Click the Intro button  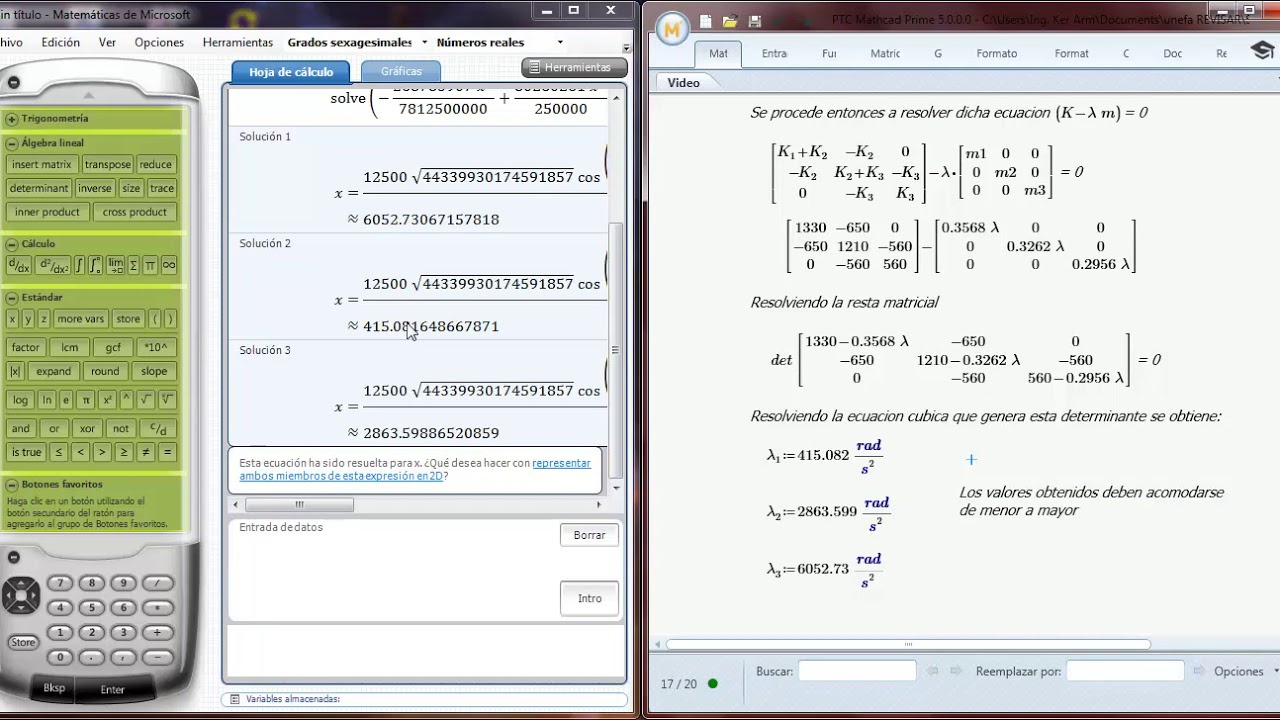tap(589, 598)
